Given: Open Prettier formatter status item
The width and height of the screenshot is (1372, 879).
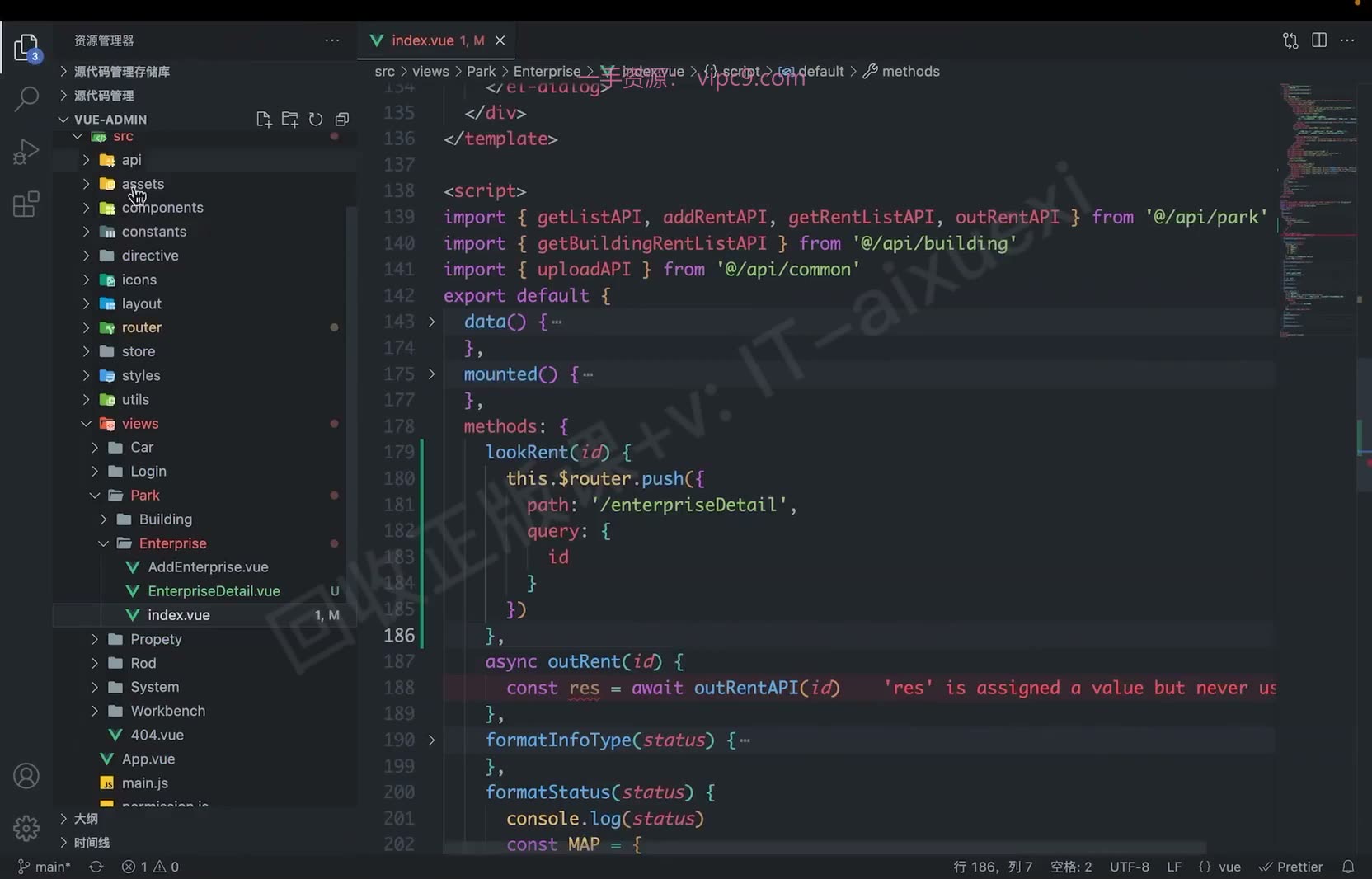Looking at the screenshot, I should tap(1291, 867).
